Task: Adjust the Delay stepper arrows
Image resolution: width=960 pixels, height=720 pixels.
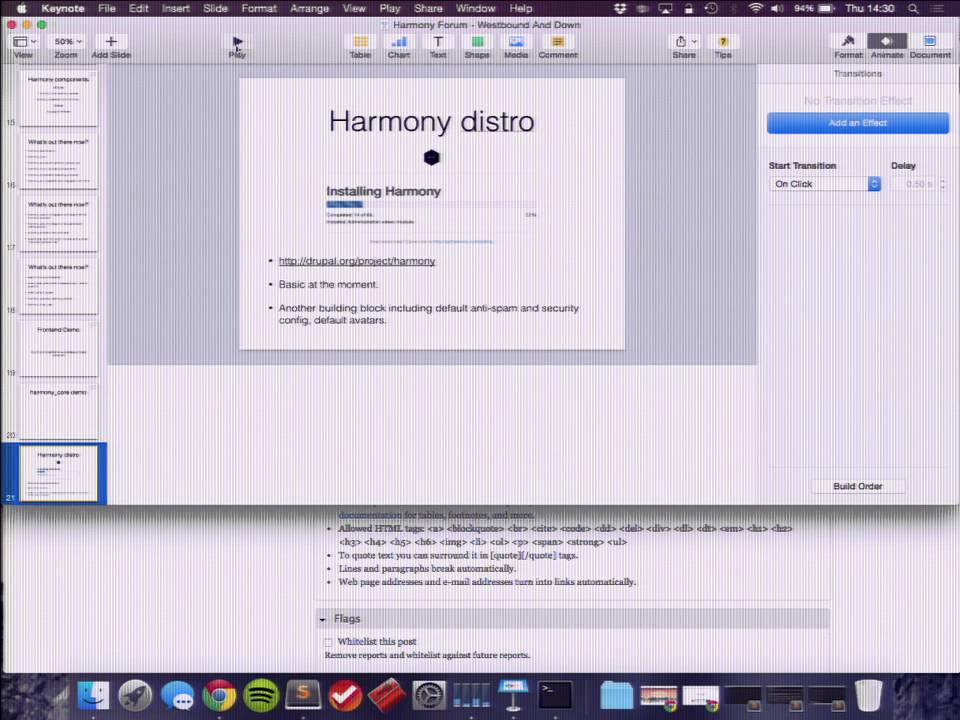Action: tap(942, 184)
